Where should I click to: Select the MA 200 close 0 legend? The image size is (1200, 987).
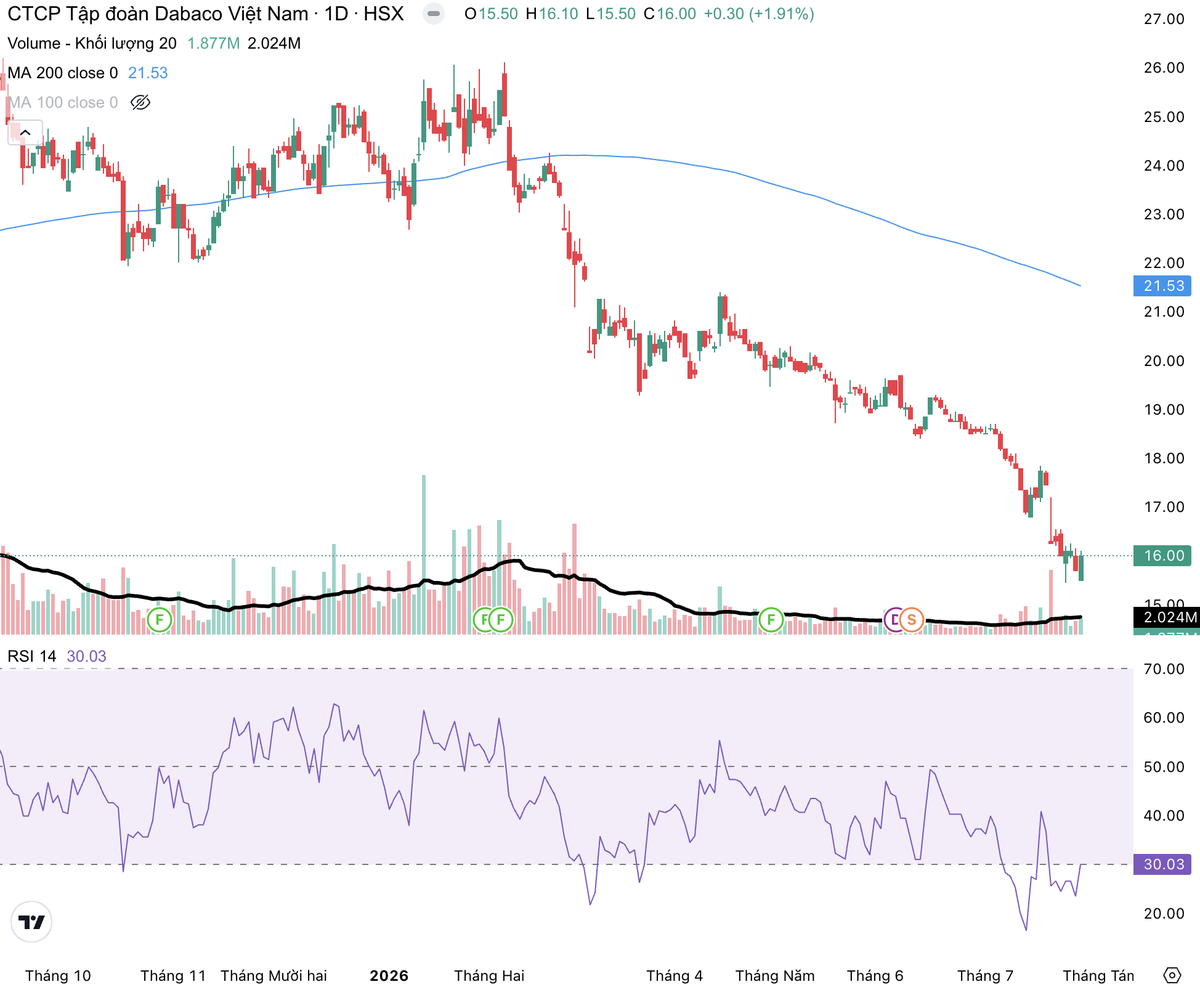tap(63, 73)
